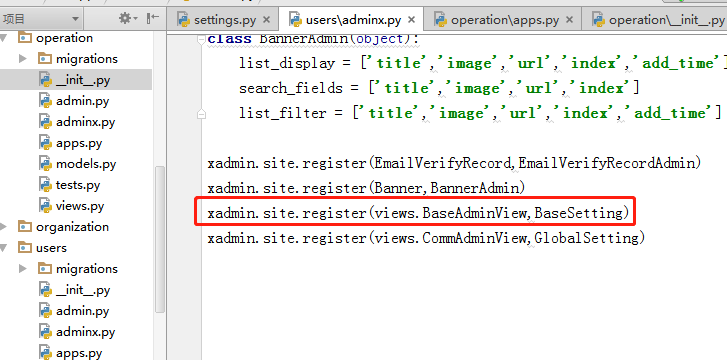727x360 pixels.
Task: Open the project view dropdown
Action: pyautogui.click(x=75, y=19)
